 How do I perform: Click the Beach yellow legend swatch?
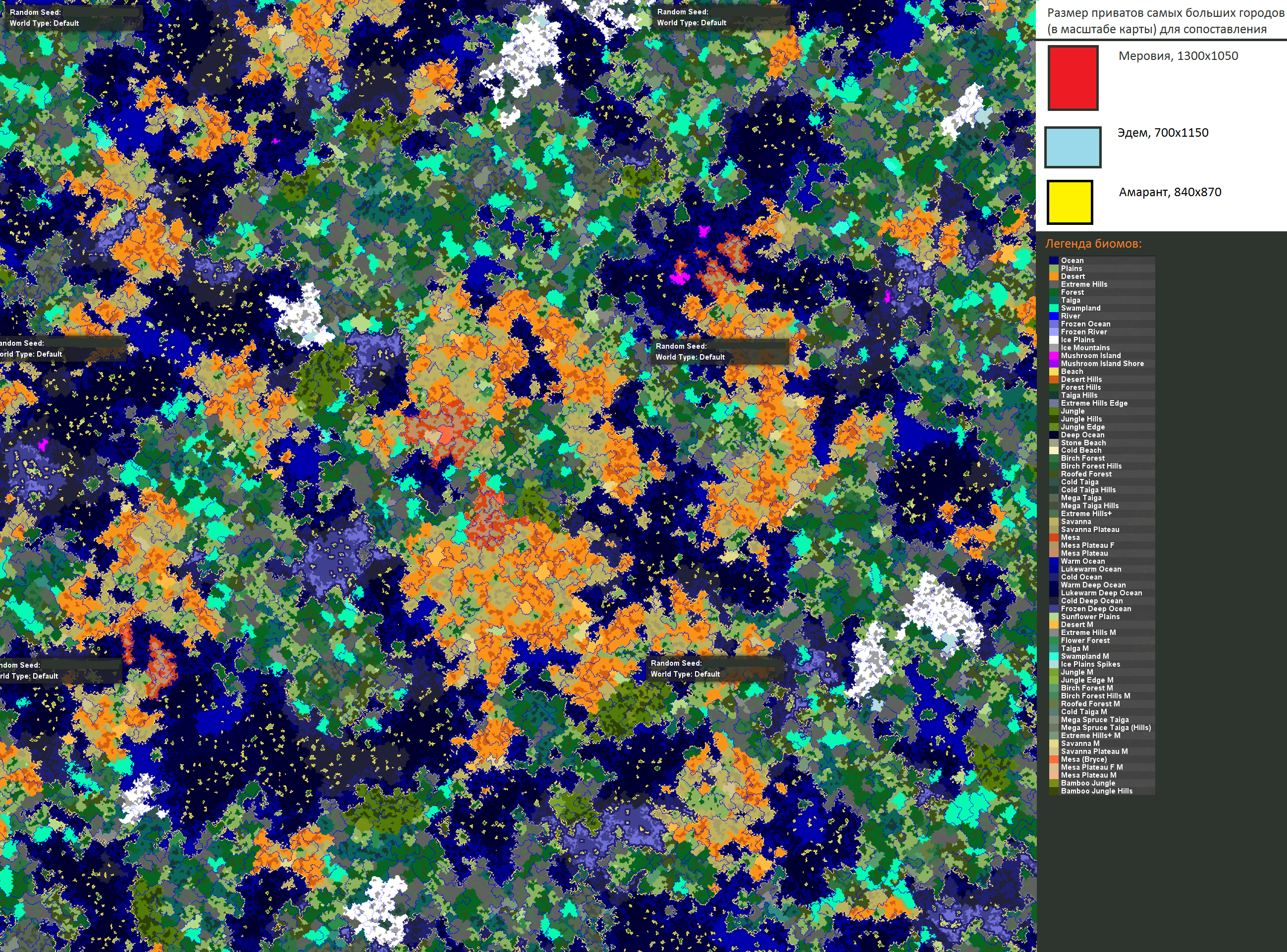(x=1054, y=371)
